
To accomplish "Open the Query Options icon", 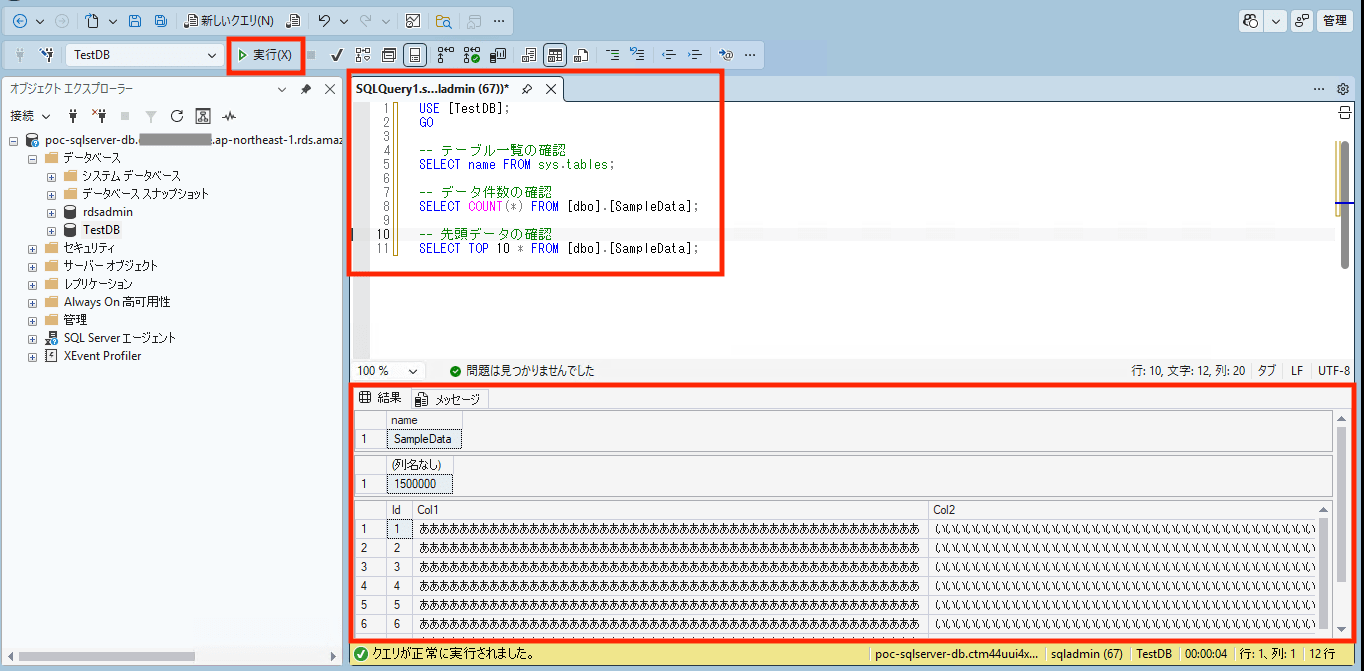I will pyautogui.click(x=389, y=55).
